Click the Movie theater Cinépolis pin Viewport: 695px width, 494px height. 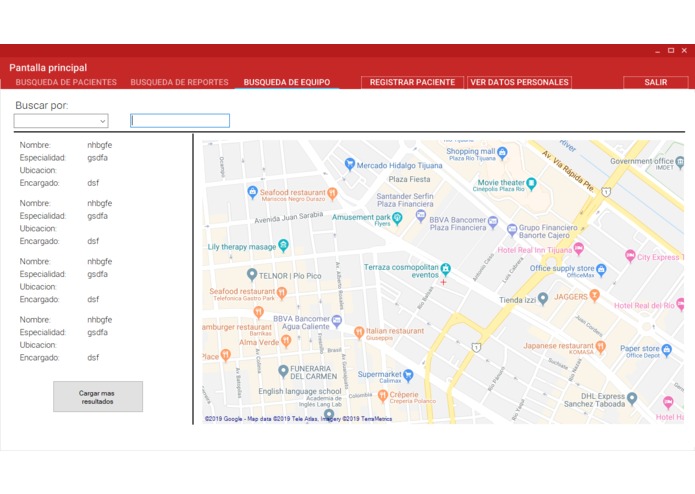point(531,183)
